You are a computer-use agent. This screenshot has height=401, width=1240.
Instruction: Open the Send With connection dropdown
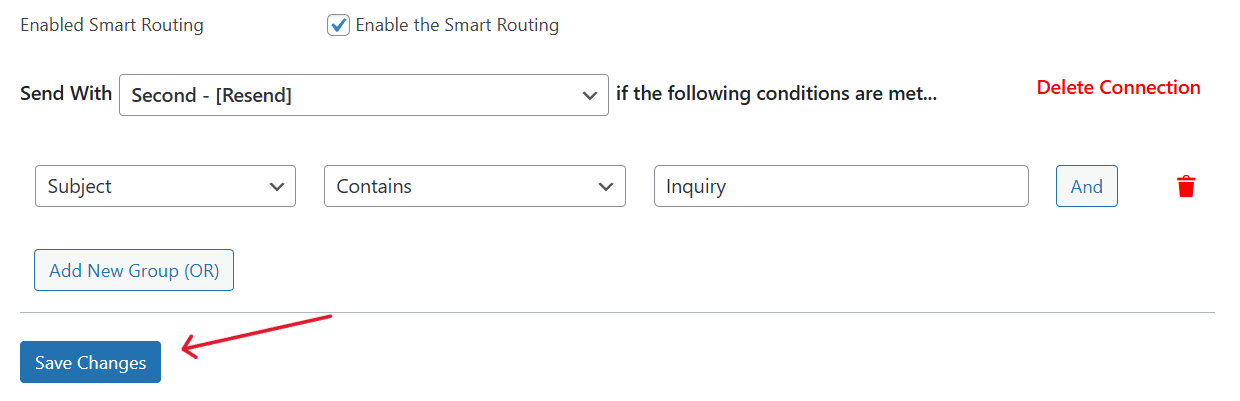[363, 95]
